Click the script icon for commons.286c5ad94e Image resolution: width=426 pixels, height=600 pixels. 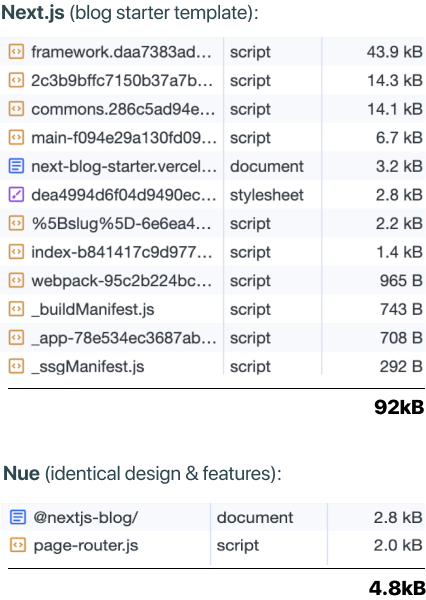[x=16, y=109]
